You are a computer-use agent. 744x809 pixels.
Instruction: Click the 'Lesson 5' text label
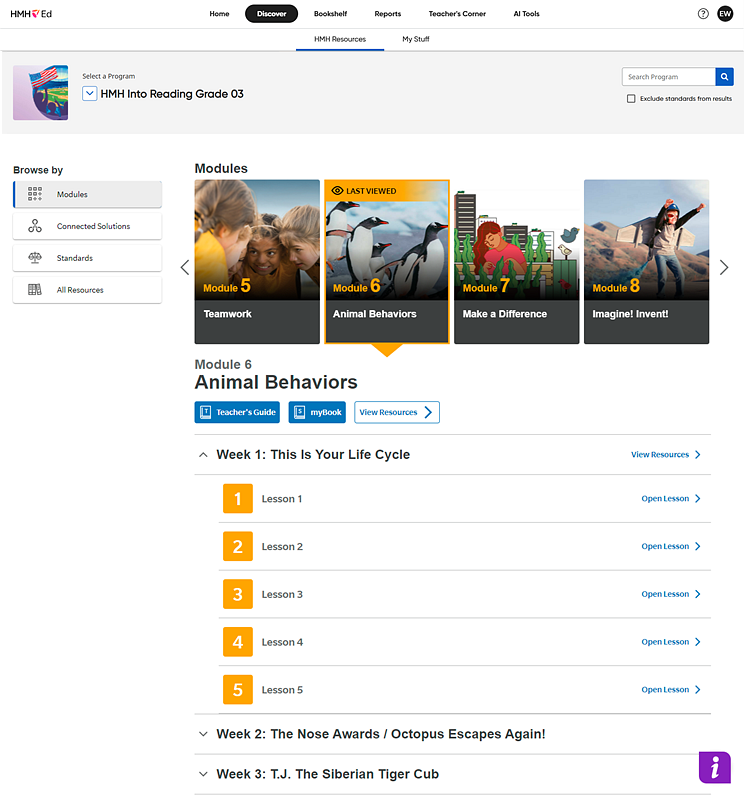[282, 690]
